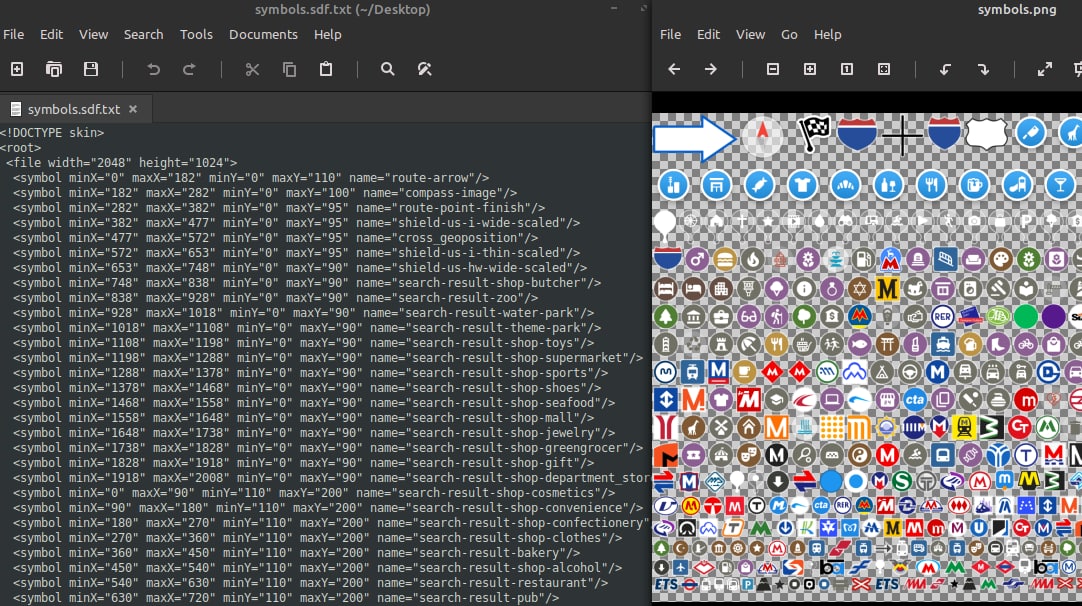Viewport: 1082px width, 606px height.
Task: Click the cross_geoposition symbol line
Action: coord(275,238)
